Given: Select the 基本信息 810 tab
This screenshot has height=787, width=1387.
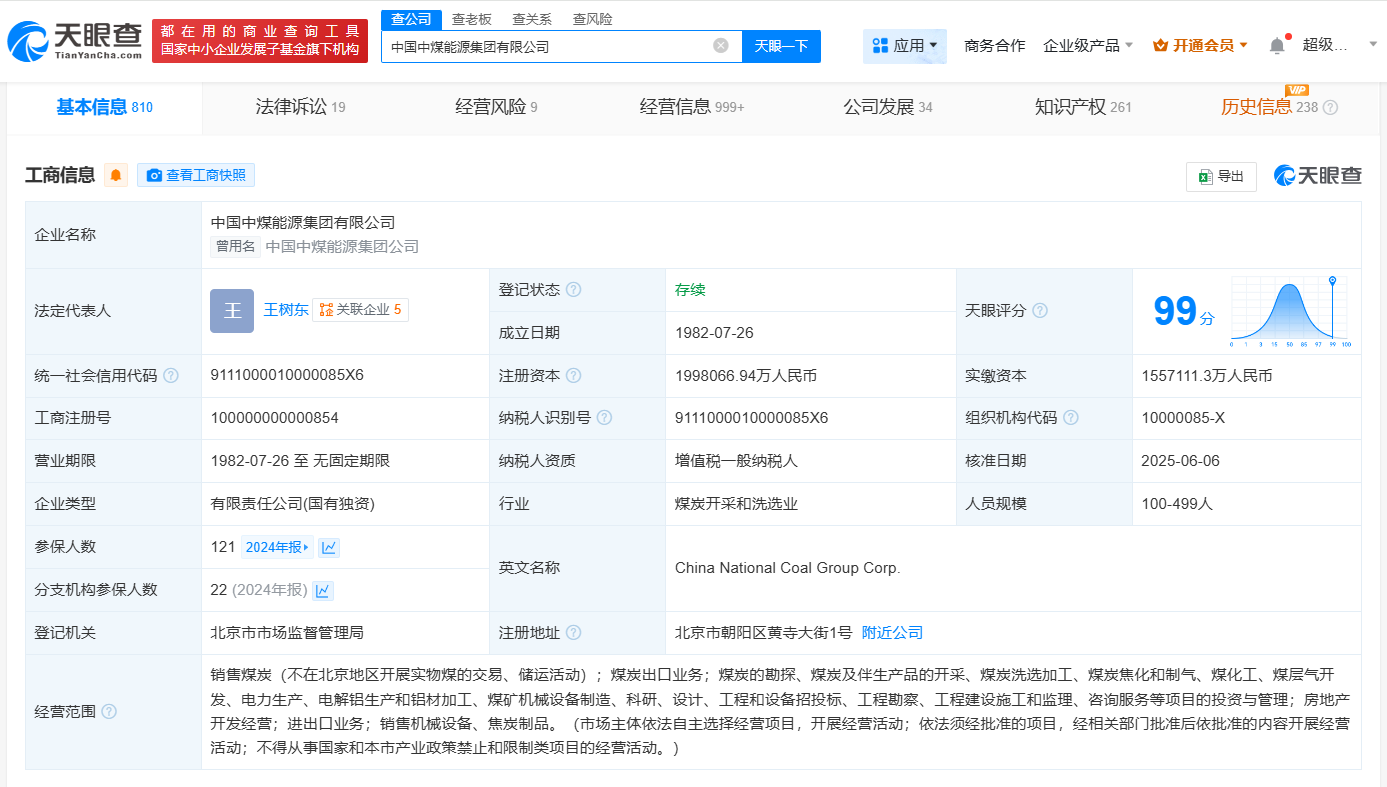Looking at the screenshot, I should point(105,108).
